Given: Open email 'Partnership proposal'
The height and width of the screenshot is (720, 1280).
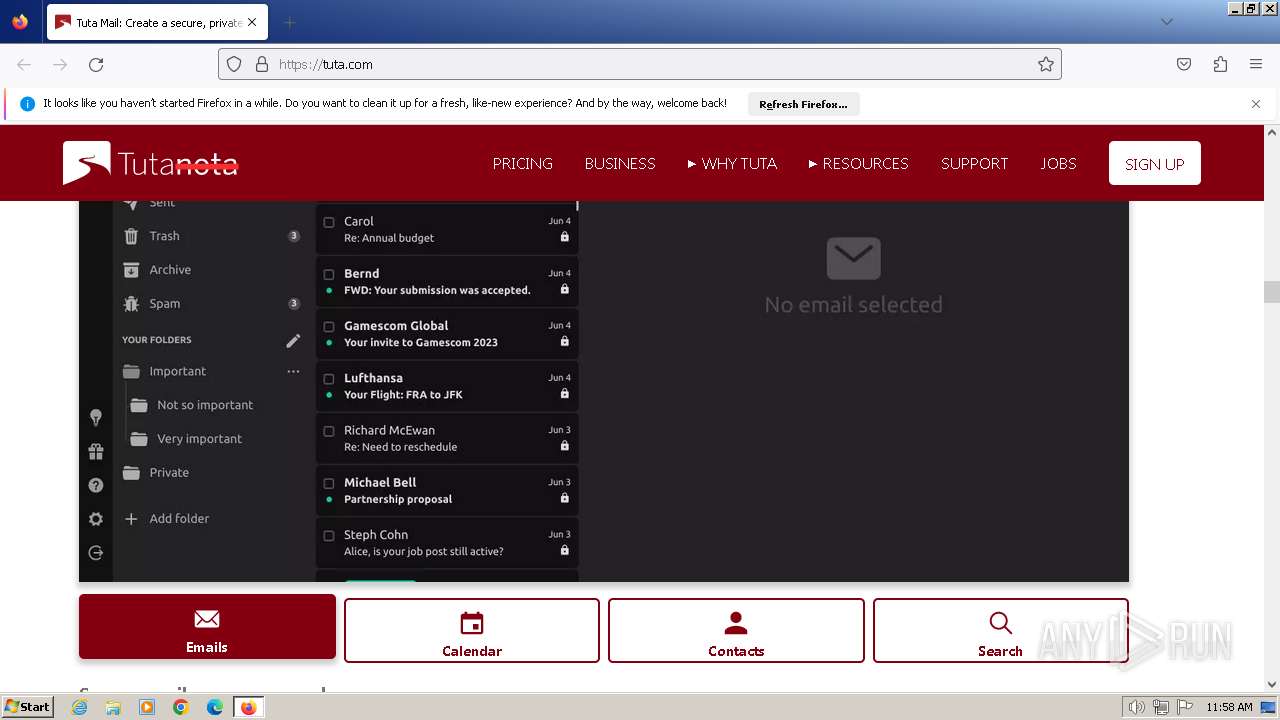Looking at the screenshot, I should click(x=447, y=490).
